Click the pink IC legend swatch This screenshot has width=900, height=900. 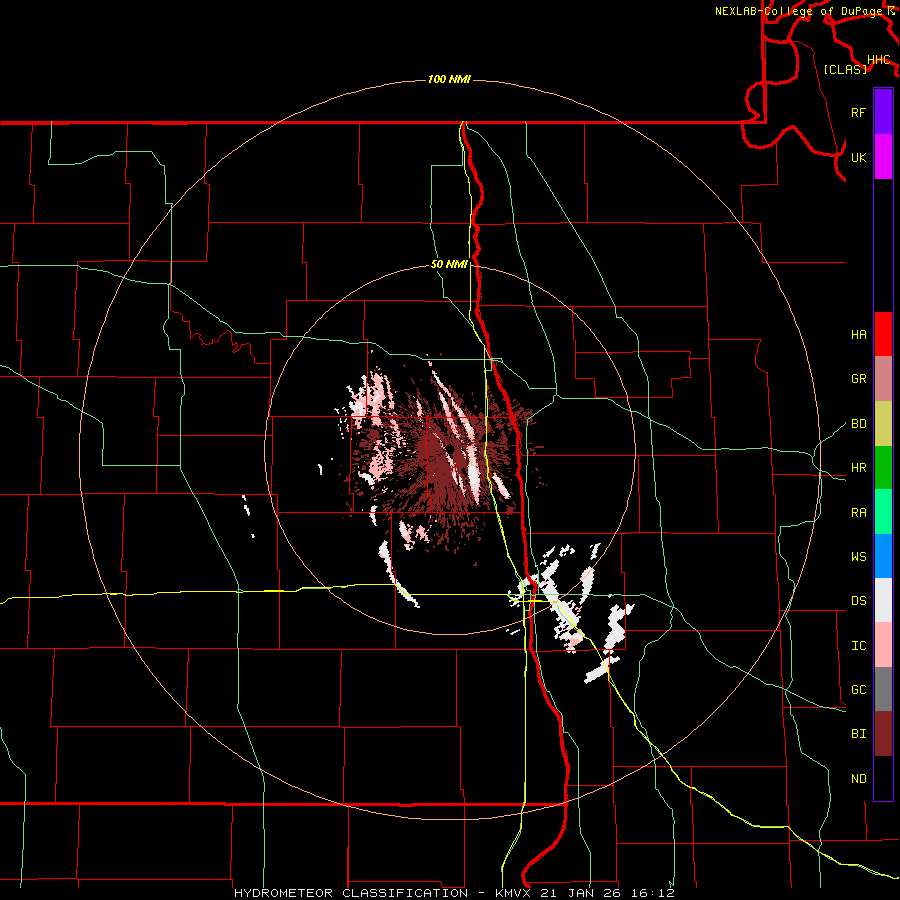[x=883, y=645]
